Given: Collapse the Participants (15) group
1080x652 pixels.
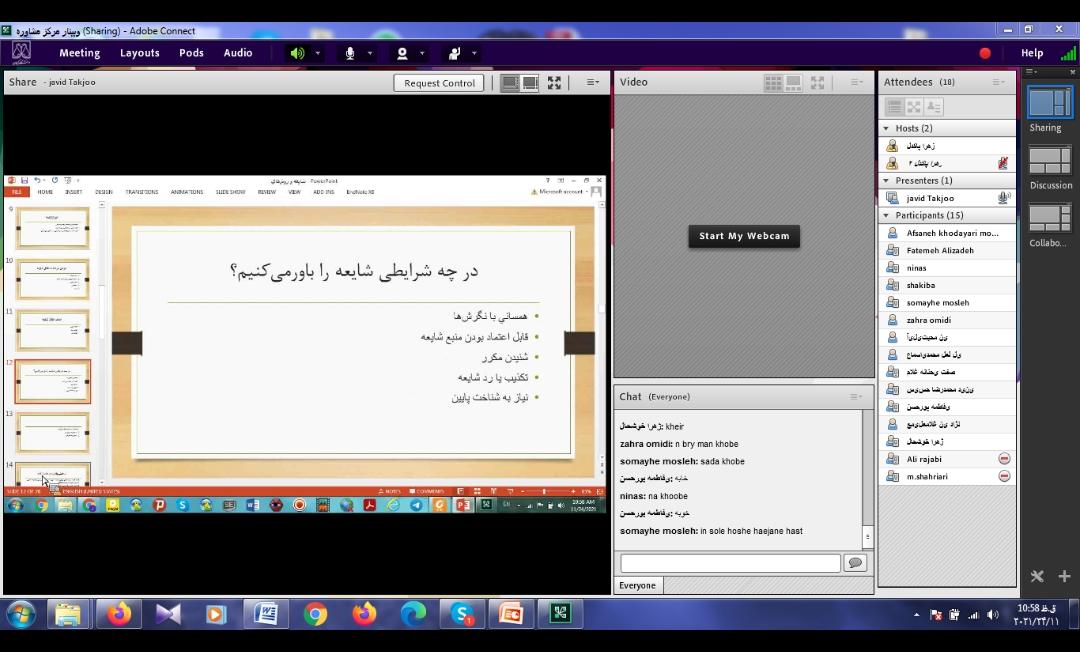Looking at the screenshot, I should (x=886, y=215).
